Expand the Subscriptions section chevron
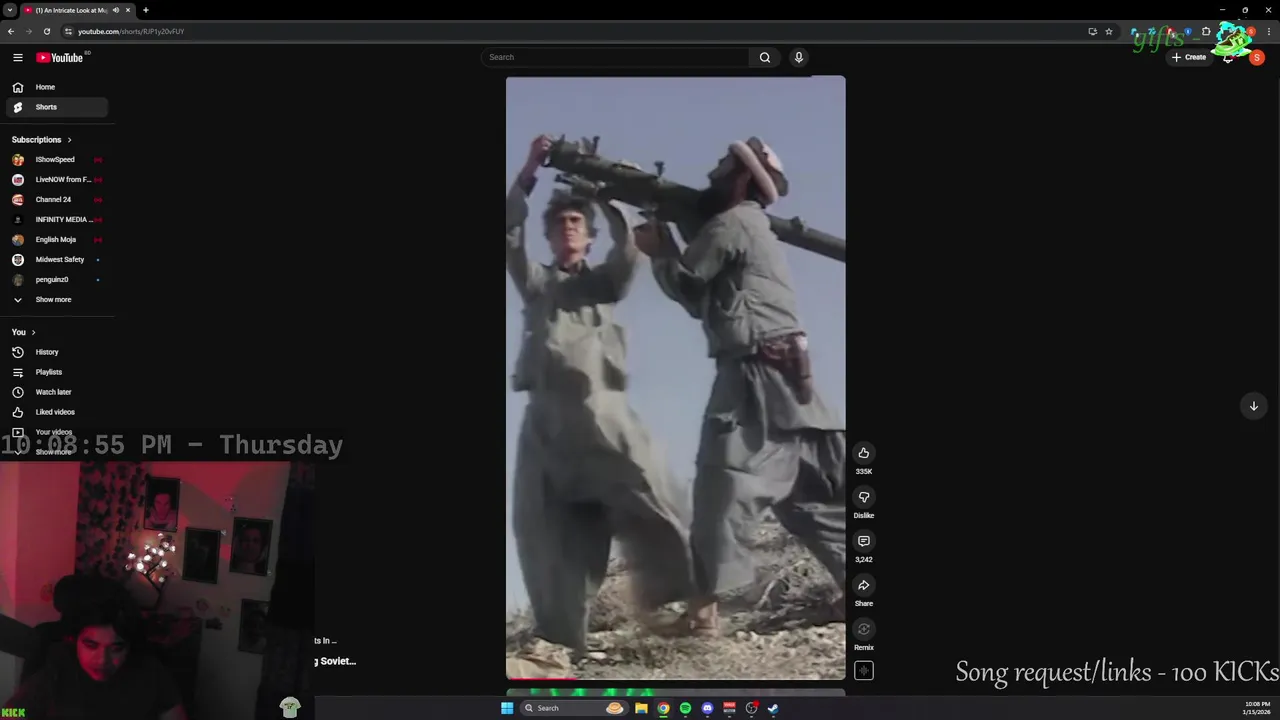 click(x=69, y=140)
